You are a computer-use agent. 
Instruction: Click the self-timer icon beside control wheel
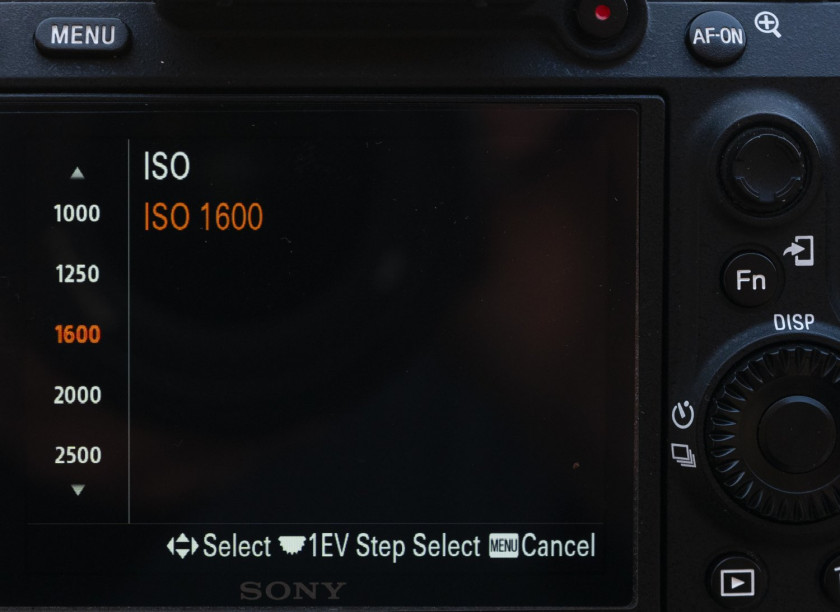682,414
